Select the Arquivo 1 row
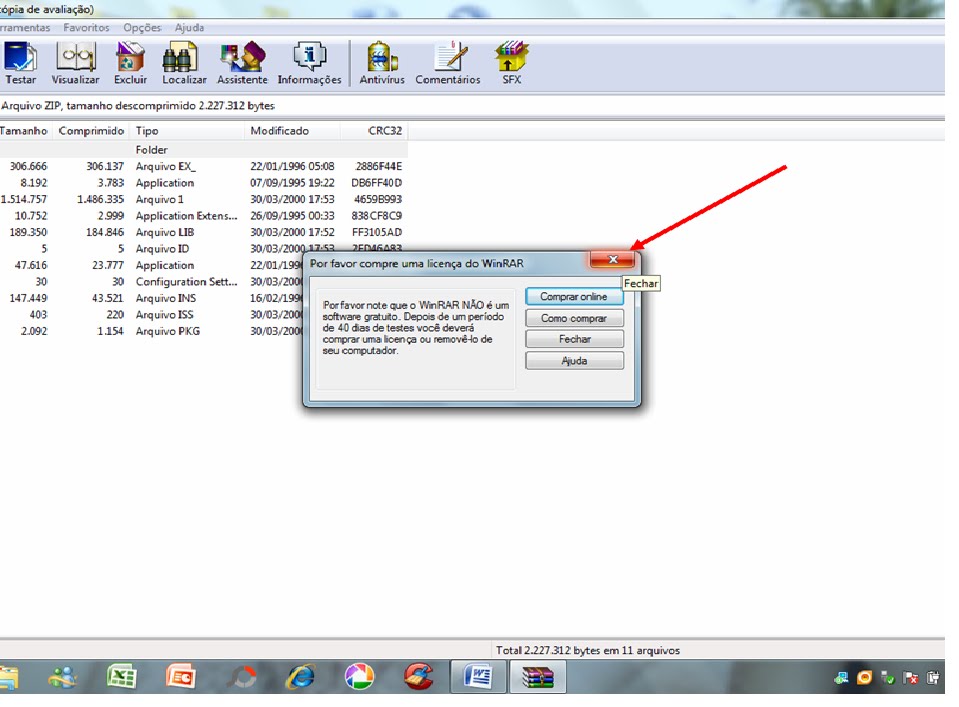This screenshot has width=959, height=707. click(x=204, y=199)
